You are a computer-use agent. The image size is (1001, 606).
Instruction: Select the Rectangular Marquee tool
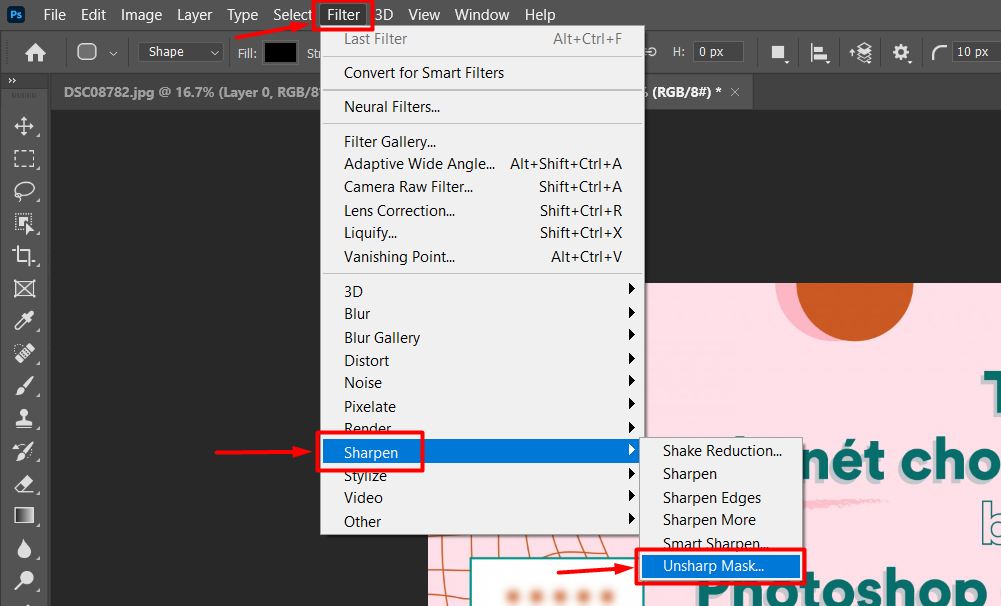click(x=24, y=158)
